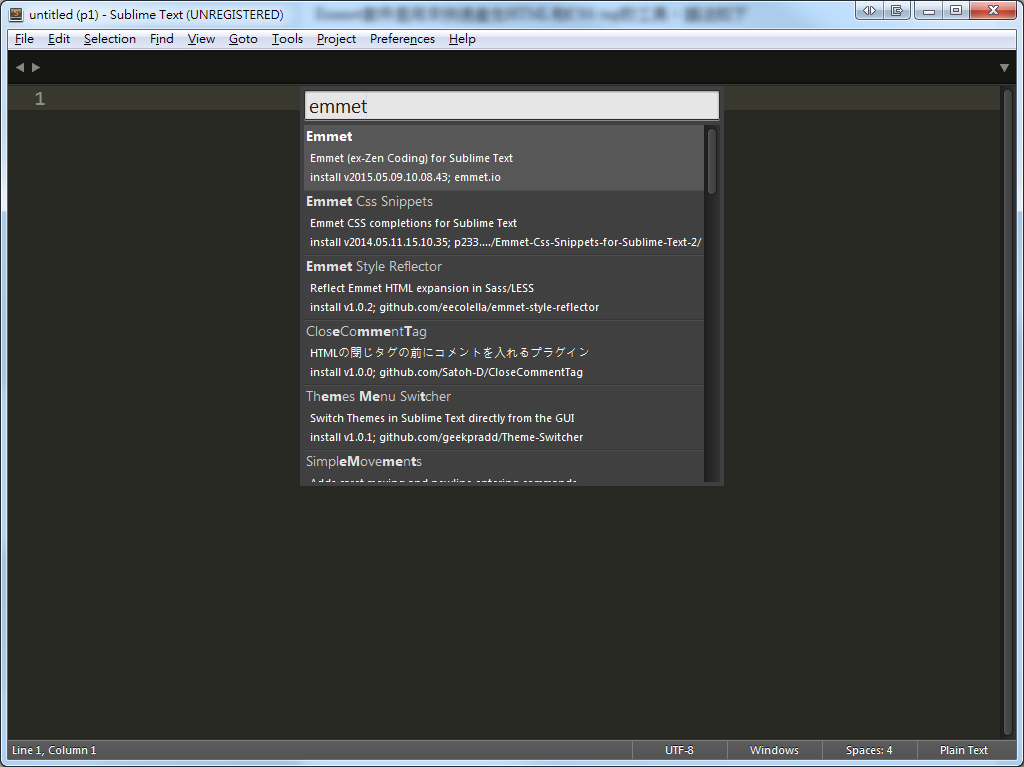Screen dimensions: 1024x767
Task: Open the Goto menu
Action: [243, 39]
